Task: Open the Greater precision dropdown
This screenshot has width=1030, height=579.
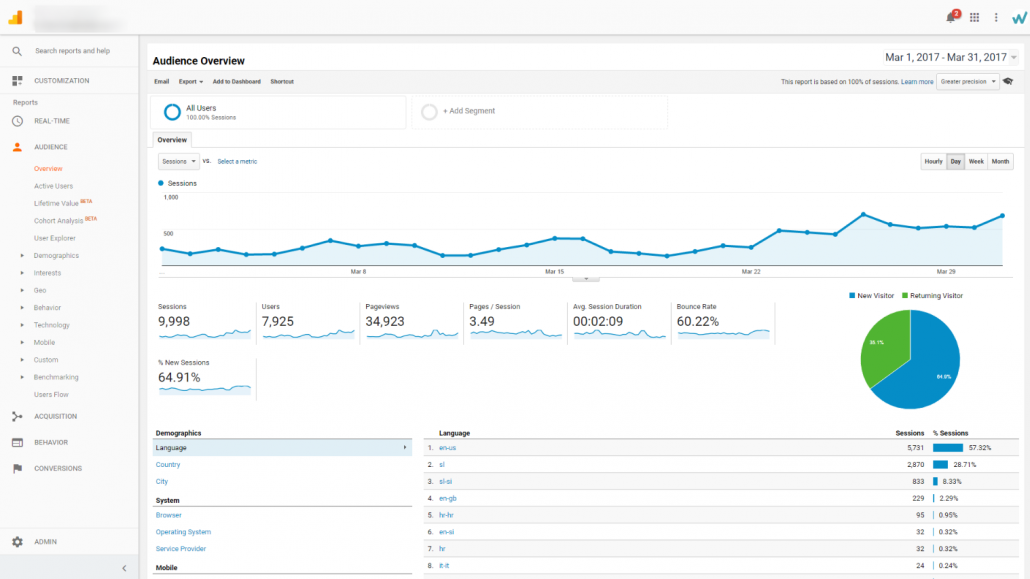Action: [x=967, y=82]
